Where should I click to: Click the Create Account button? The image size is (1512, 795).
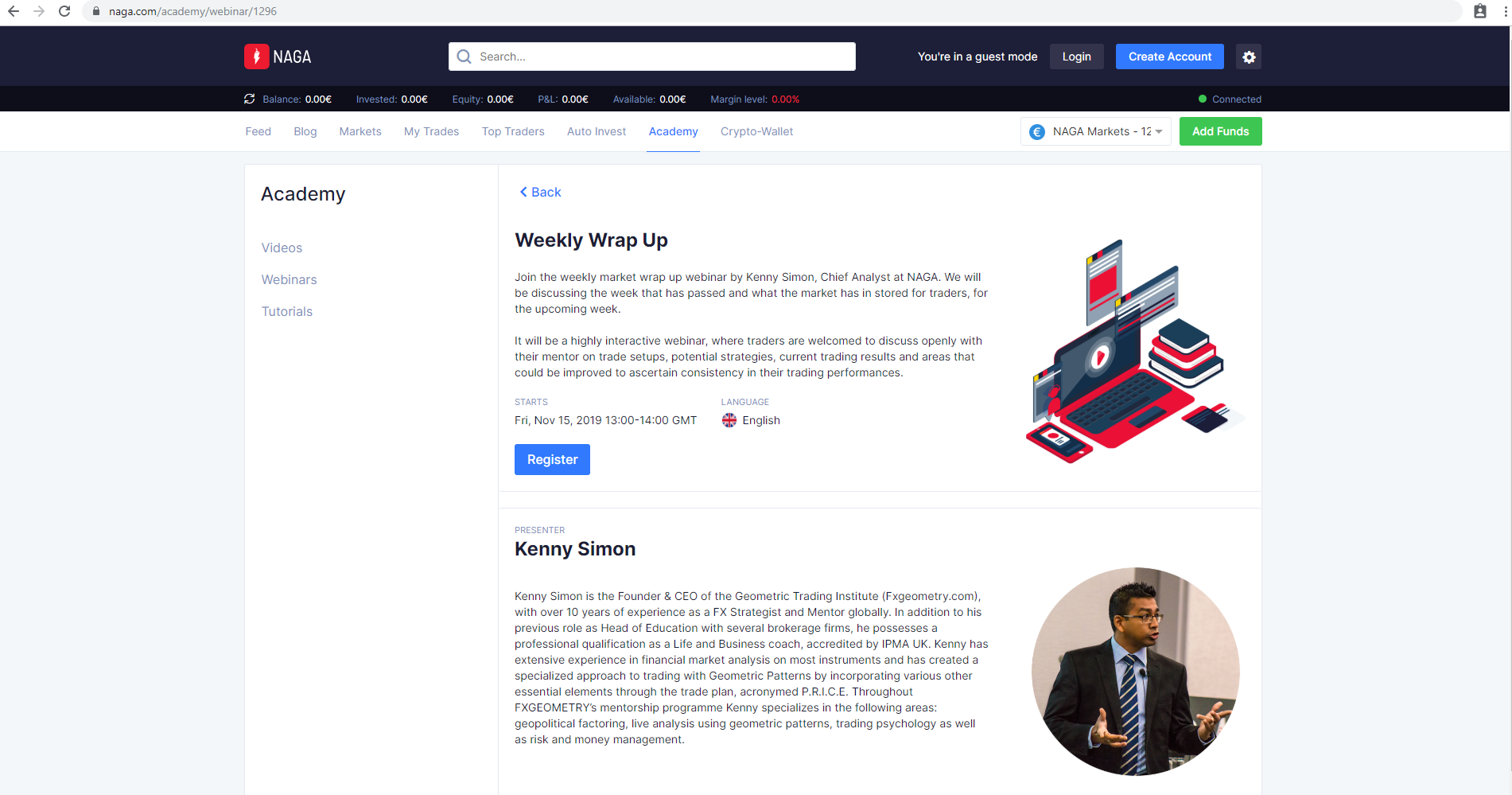(x=1170, y=57)
